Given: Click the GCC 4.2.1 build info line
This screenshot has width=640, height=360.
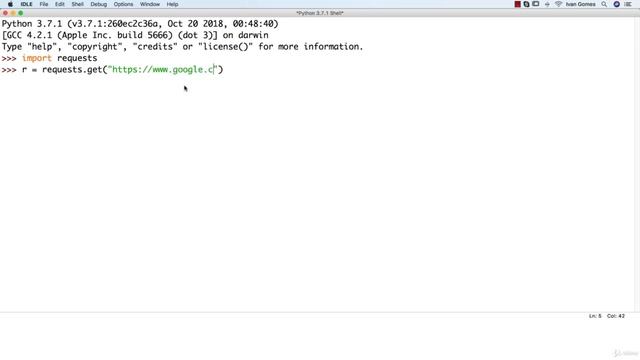Looking at the screenshot, I should tap(135, 35).
